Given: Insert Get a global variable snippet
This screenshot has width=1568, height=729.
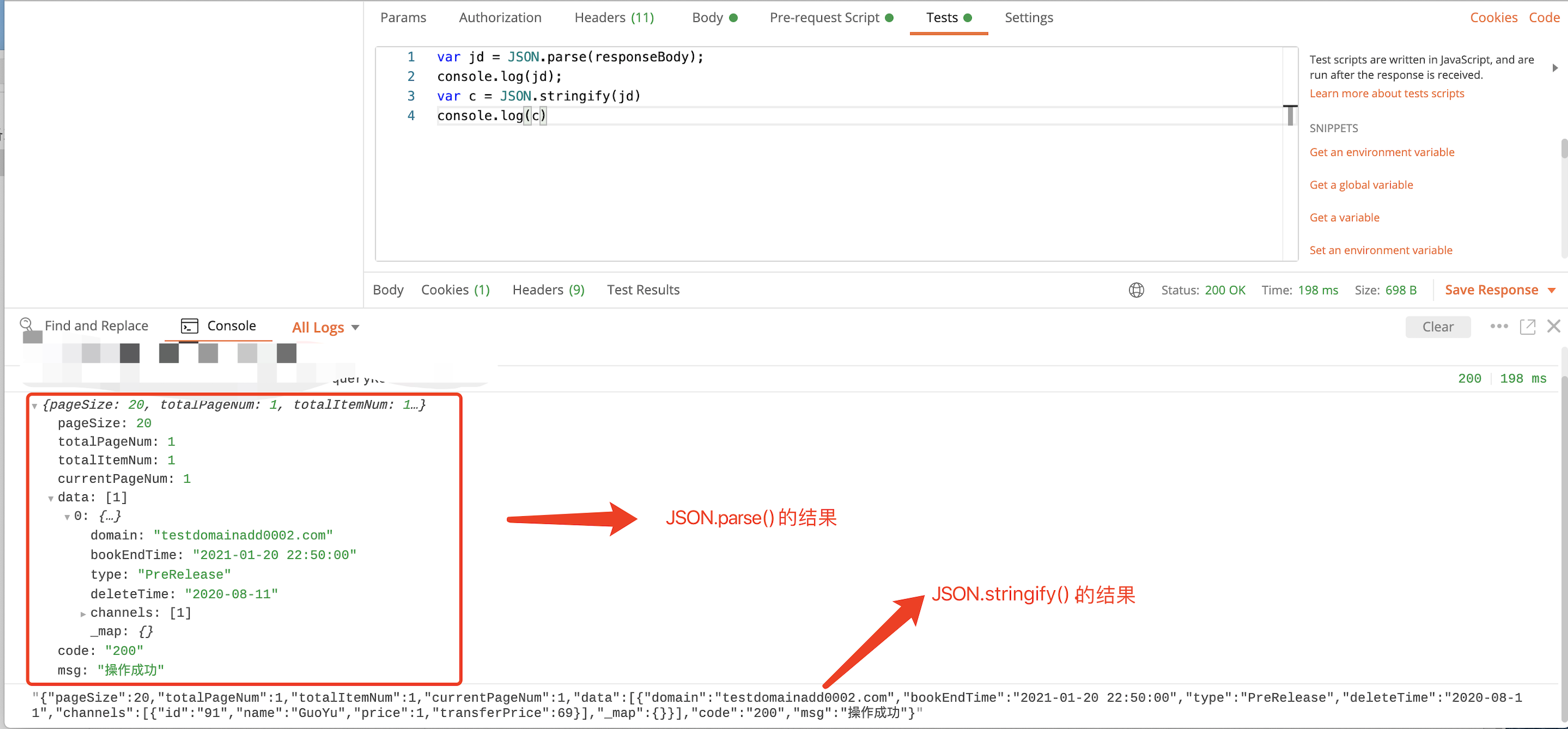Looking at the screenshot, I should tap(1361, 185).
